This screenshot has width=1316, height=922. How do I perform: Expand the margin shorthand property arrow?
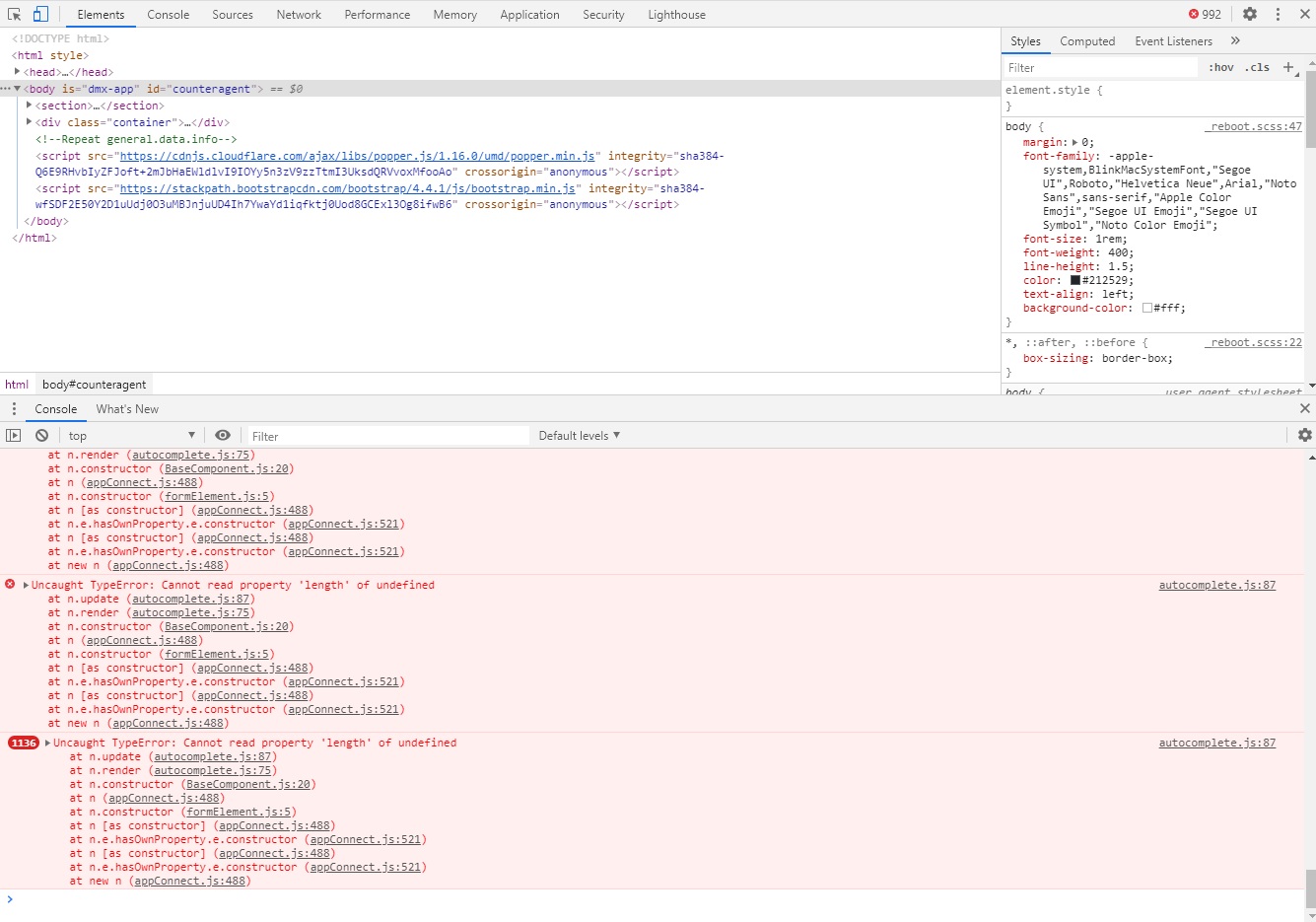[1075, 142]
